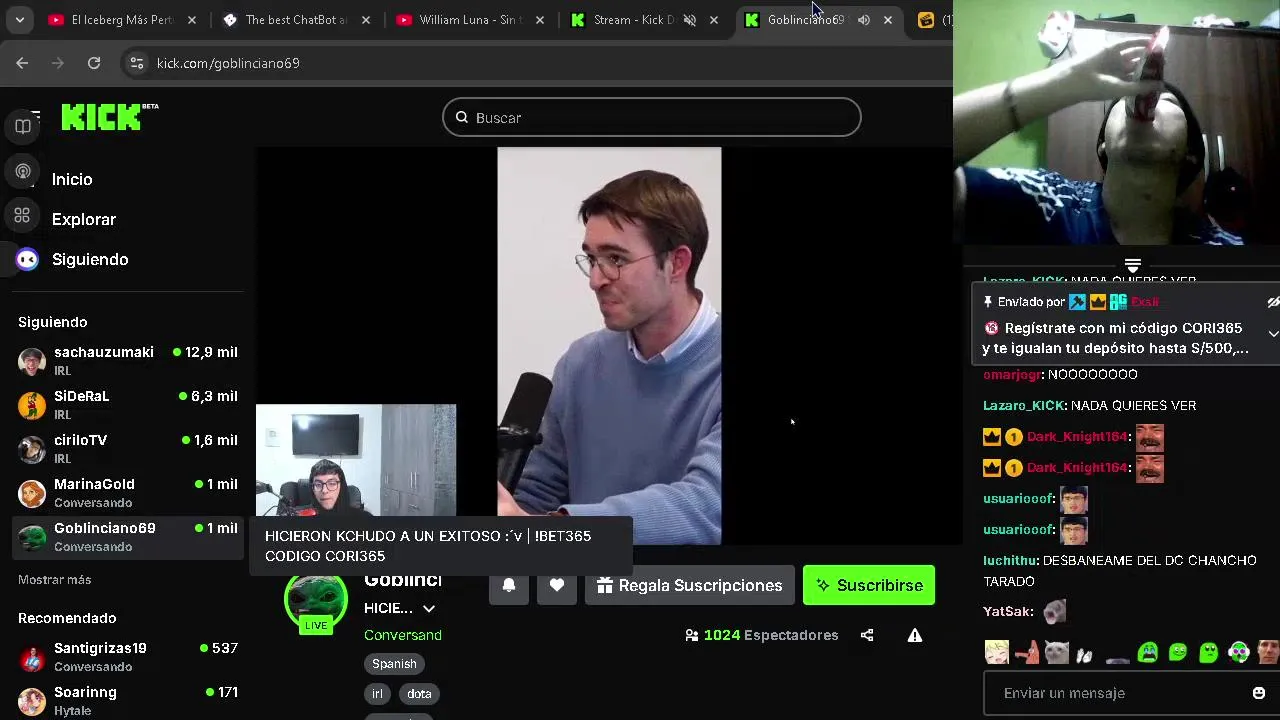Open ciriloTV channel
1280x720 pixels.
(x=128, y=449)
